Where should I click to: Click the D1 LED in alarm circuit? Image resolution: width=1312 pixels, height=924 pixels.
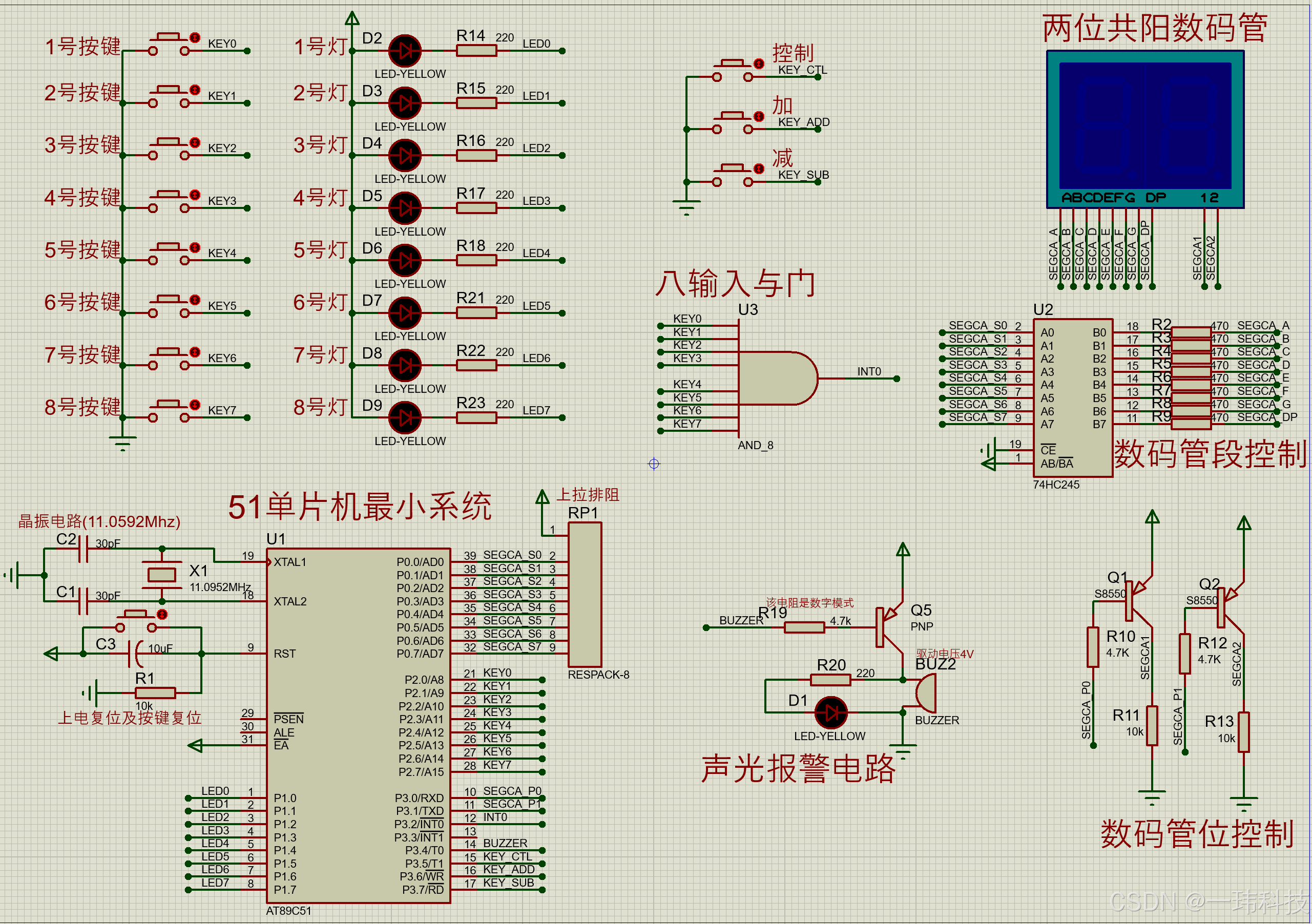[x=830, y=712]
